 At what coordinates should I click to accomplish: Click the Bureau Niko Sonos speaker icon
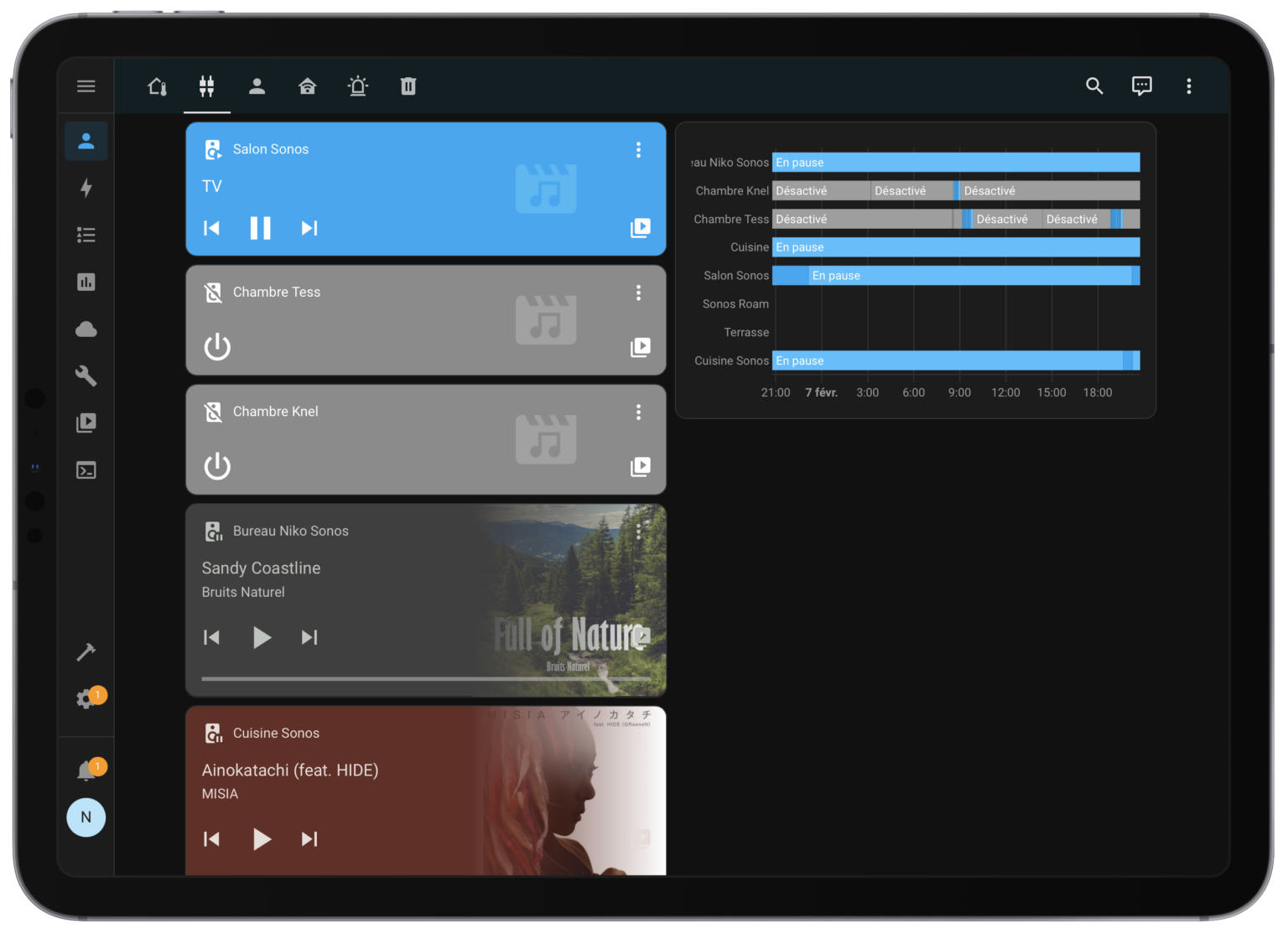pos(213,531)
